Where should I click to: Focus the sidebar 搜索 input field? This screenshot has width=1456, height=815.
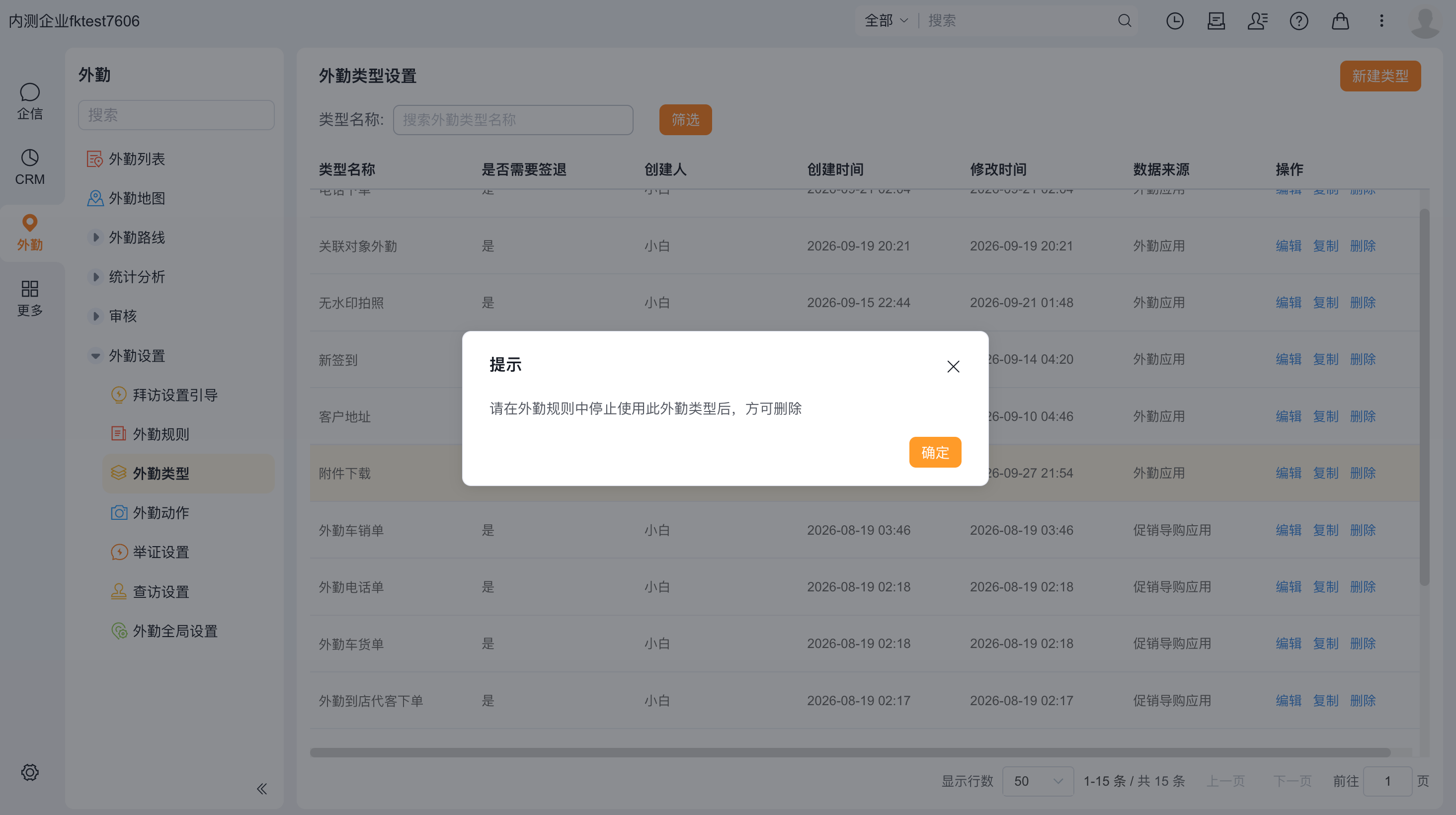coord(176,115)
